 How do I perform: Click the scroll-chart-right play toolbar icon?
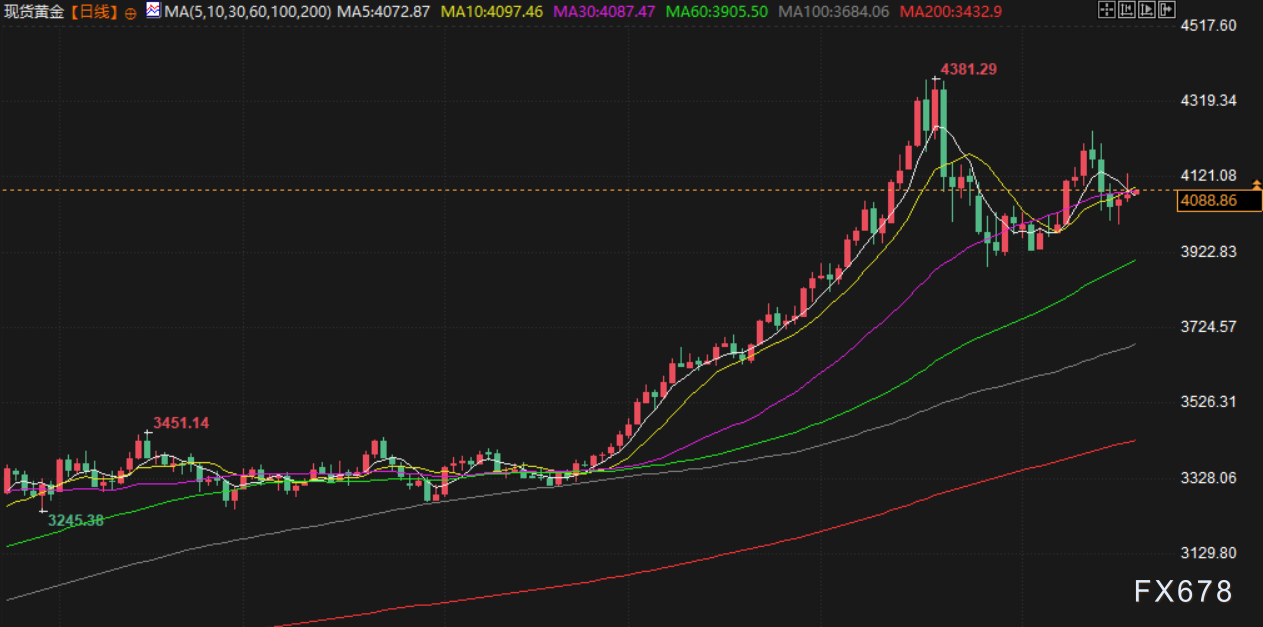1145,11
